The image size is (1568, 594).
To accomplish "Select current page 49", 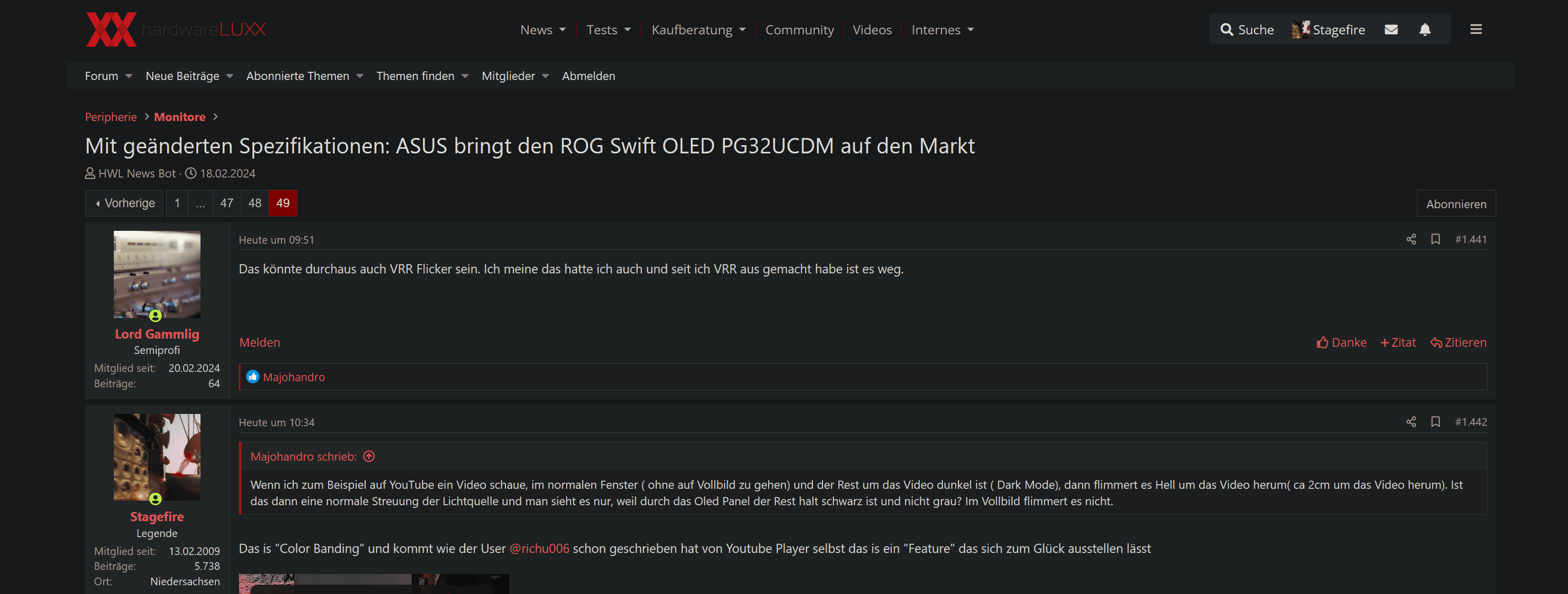I will [283, 203].
